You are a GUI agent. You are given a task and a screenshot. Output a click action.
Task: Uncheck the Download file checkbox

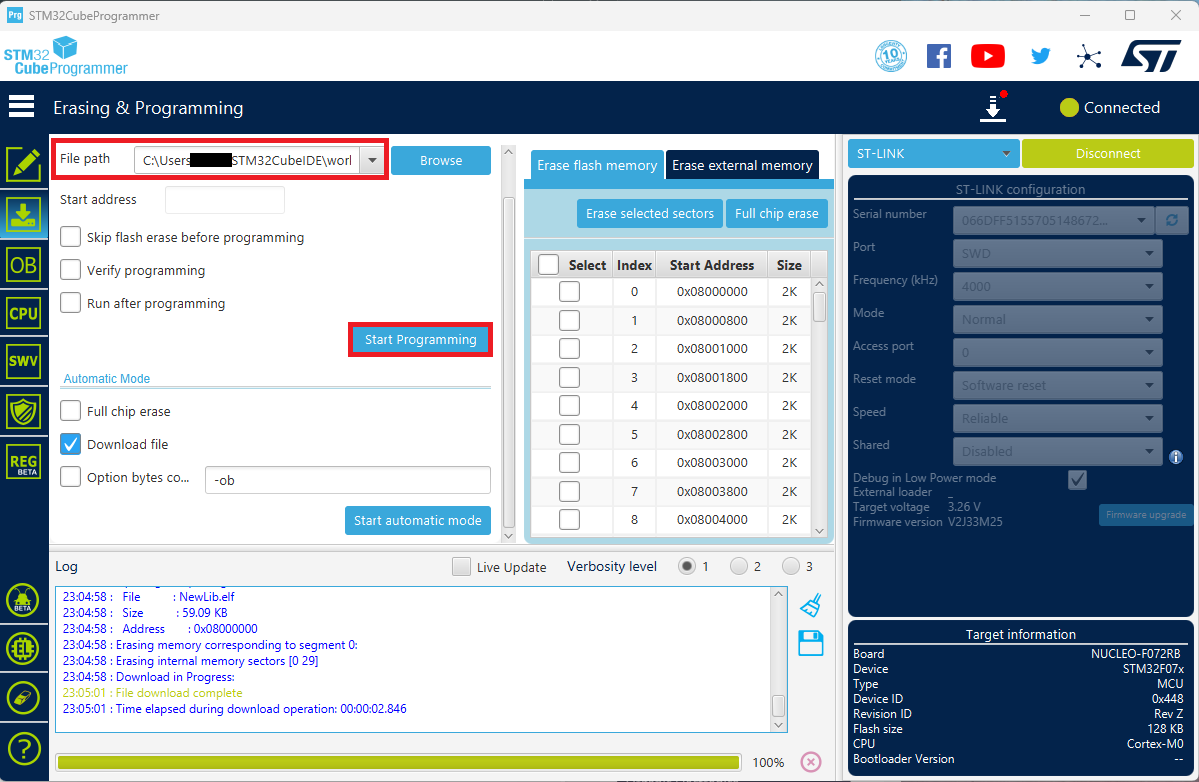70,443
